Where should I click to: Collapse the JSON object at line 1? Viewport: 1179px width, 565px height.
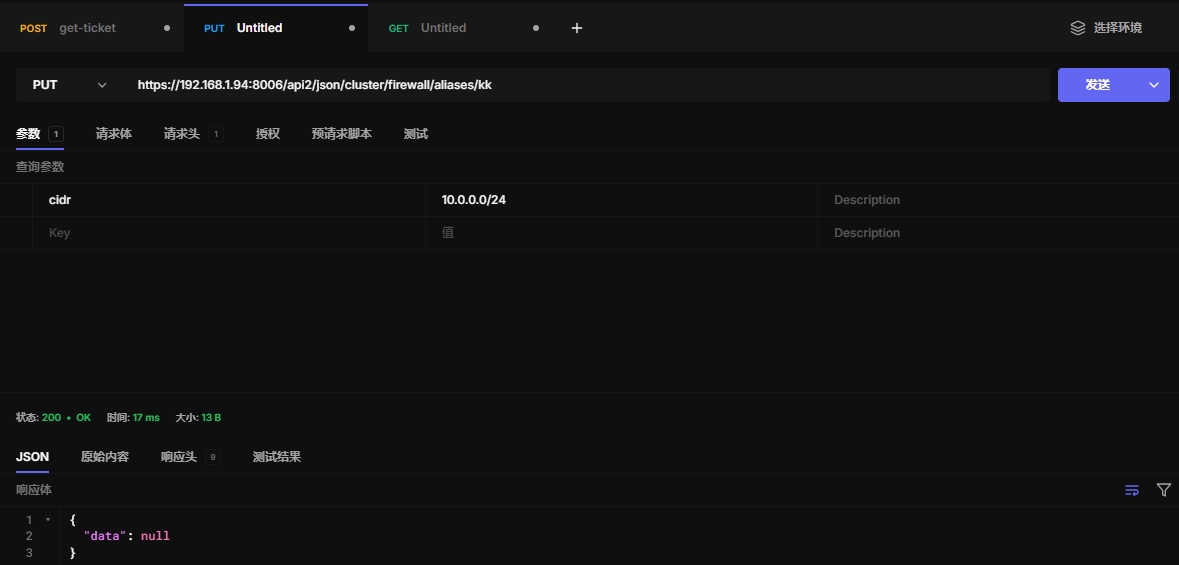point(48,520)
